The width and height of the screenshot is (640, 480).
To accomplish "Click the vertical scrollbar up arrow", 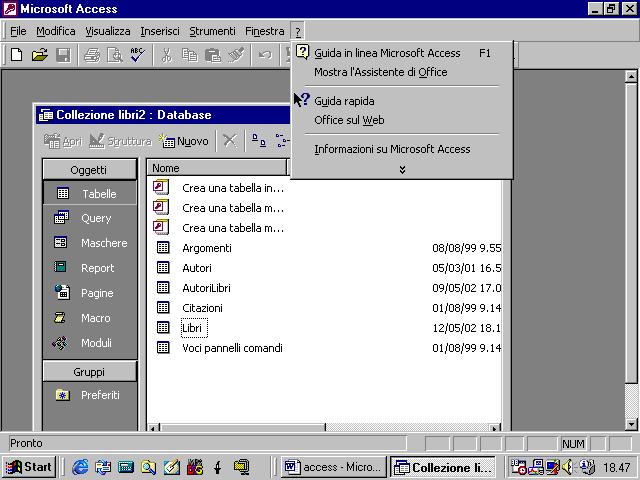I will pyautogui.click(x=631, y=76).
